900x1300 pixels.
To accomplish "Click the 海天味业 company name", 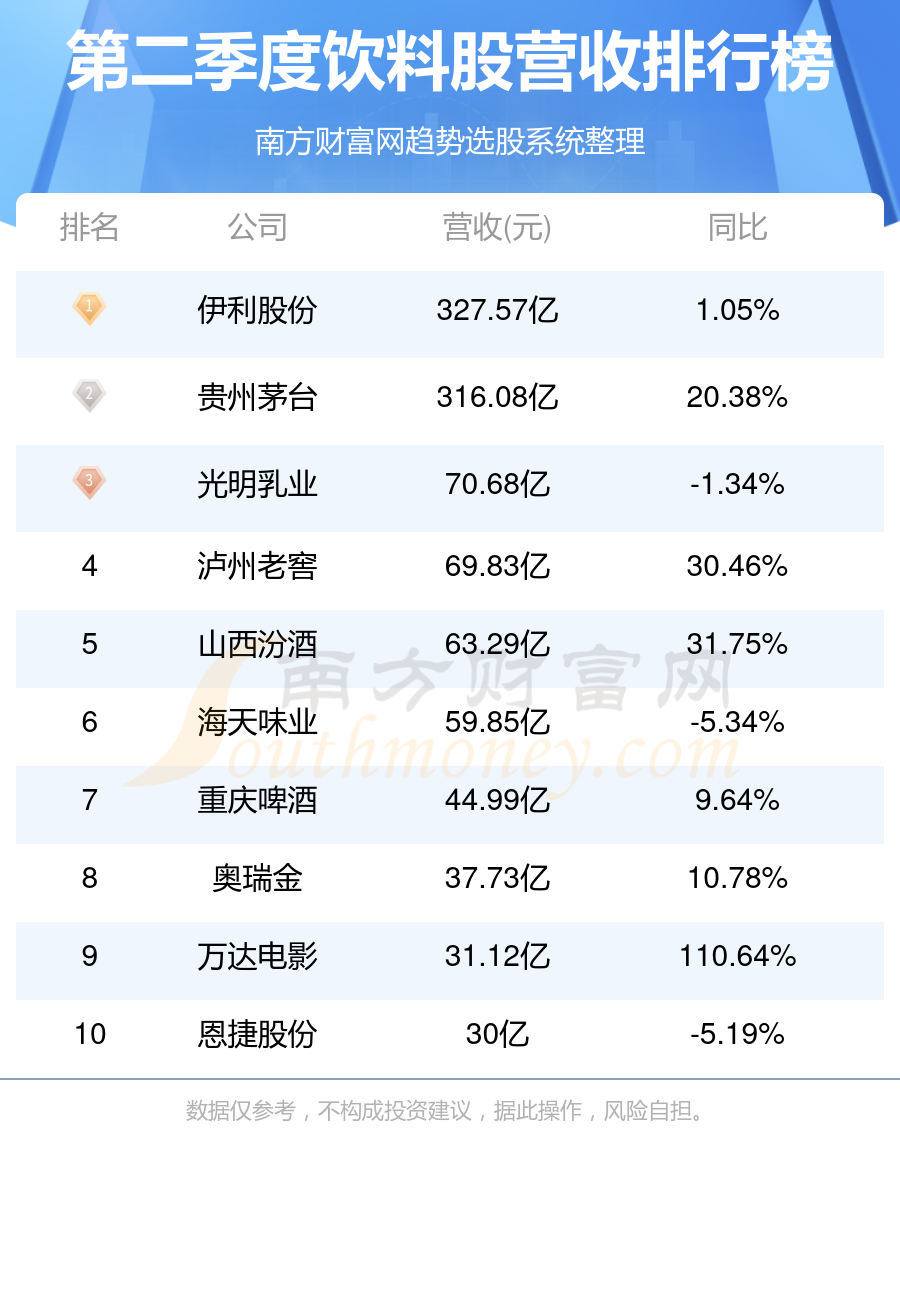I will [258, 722].
